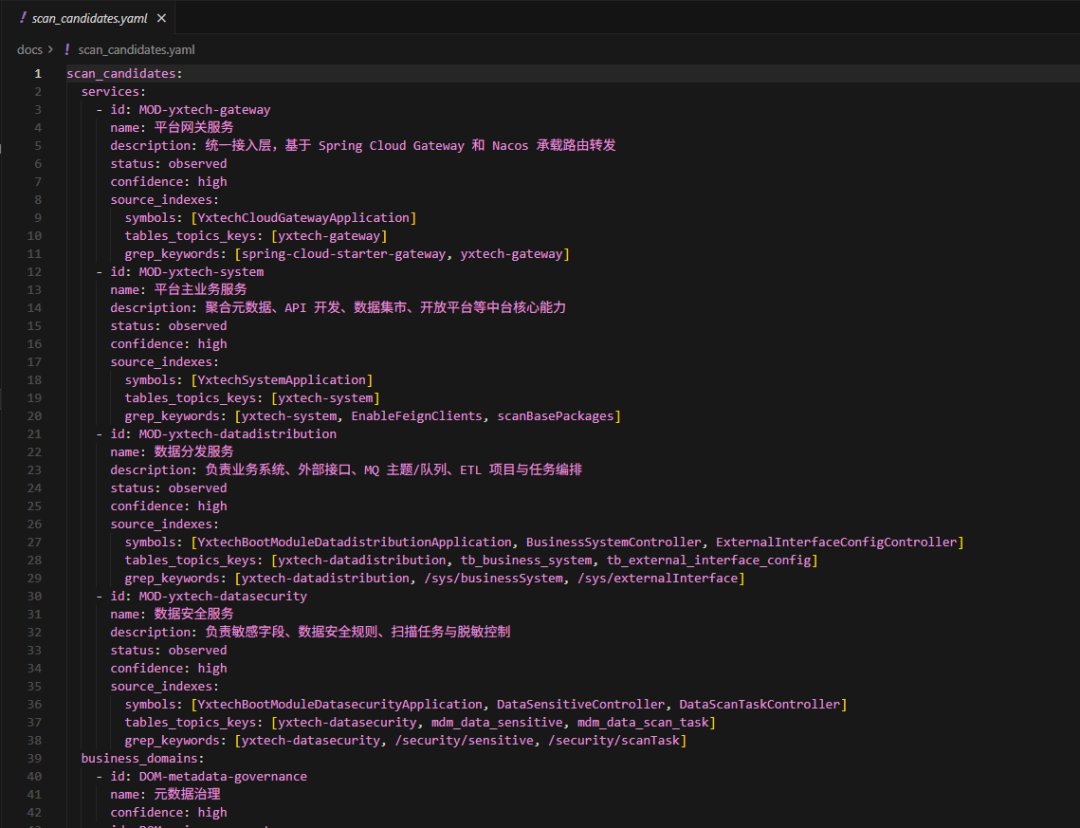The width and height of the screenshot is (1080, 828).
Task: Click 'DataSensitiveController' symbol
Action: (581, 705)
